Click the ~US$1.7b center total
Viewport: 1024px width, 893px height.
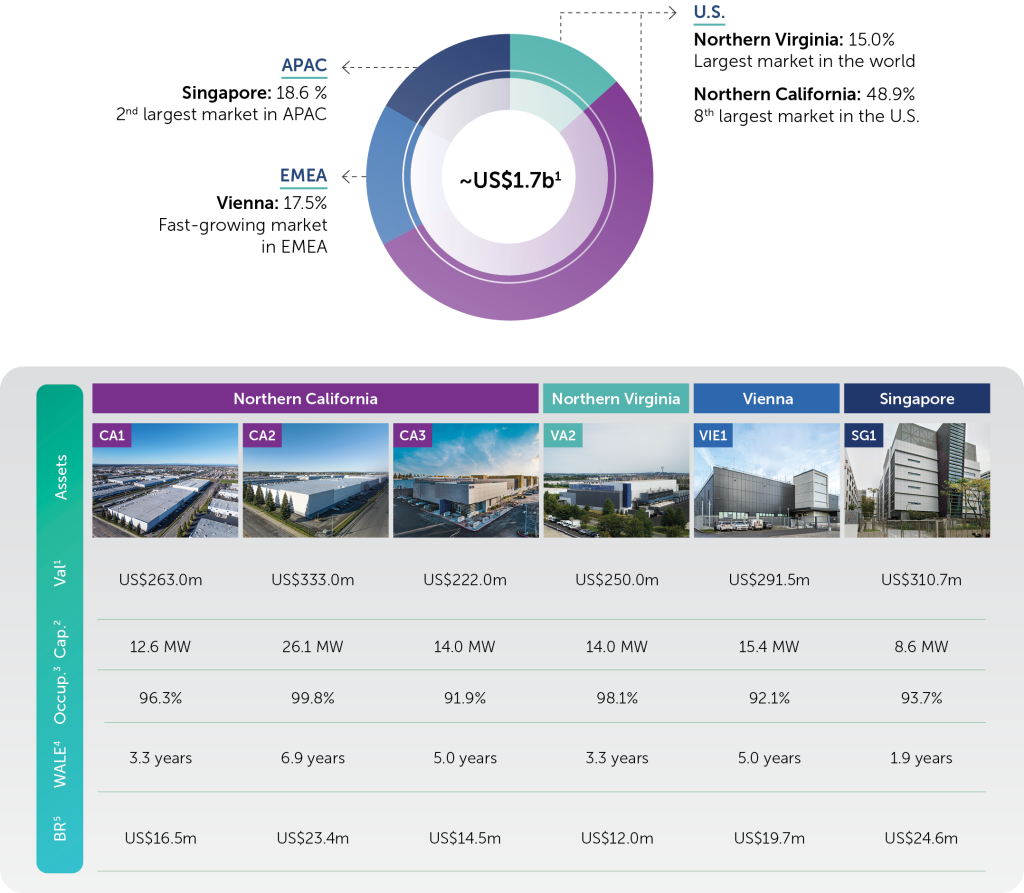click(x=510, y=180)
